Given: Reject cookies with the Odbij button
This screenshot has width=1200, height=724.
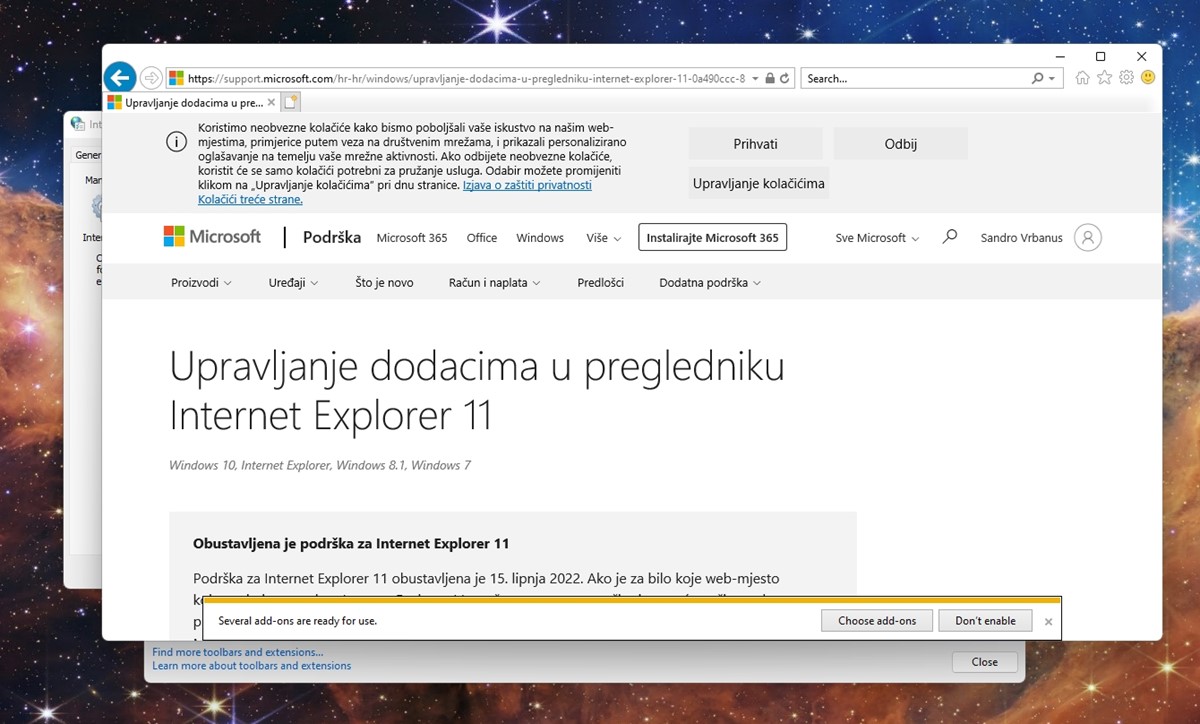Looking at the screenshot, I should click(x=900, y=143).
